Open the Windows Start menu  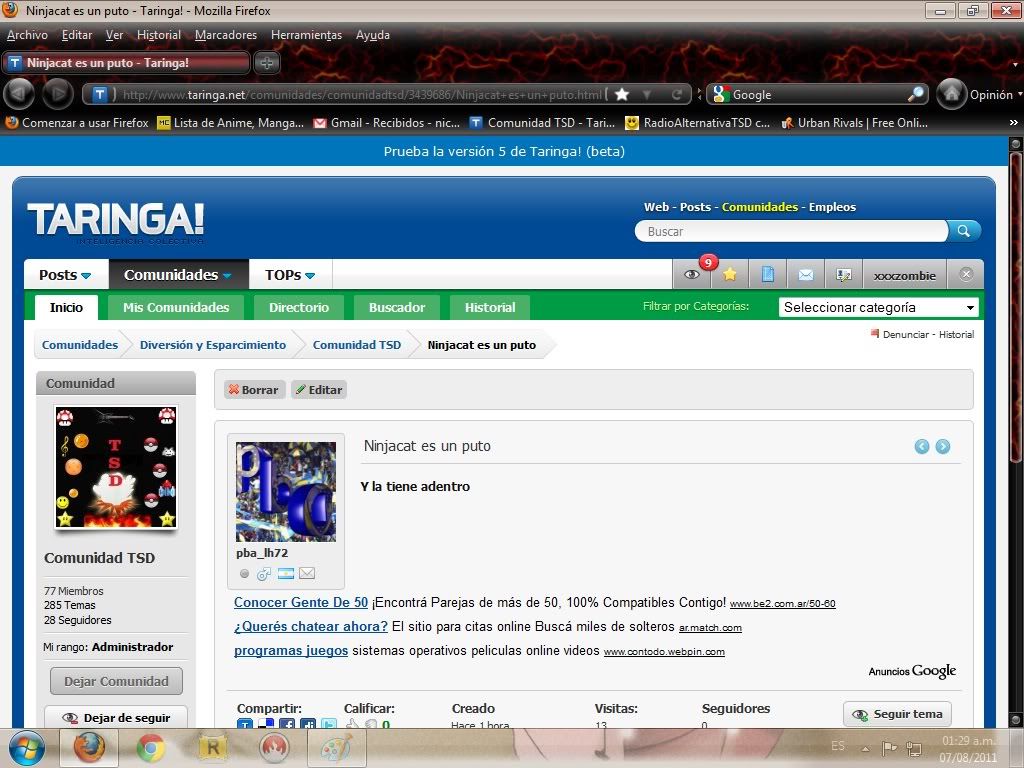tap(27, 748)
